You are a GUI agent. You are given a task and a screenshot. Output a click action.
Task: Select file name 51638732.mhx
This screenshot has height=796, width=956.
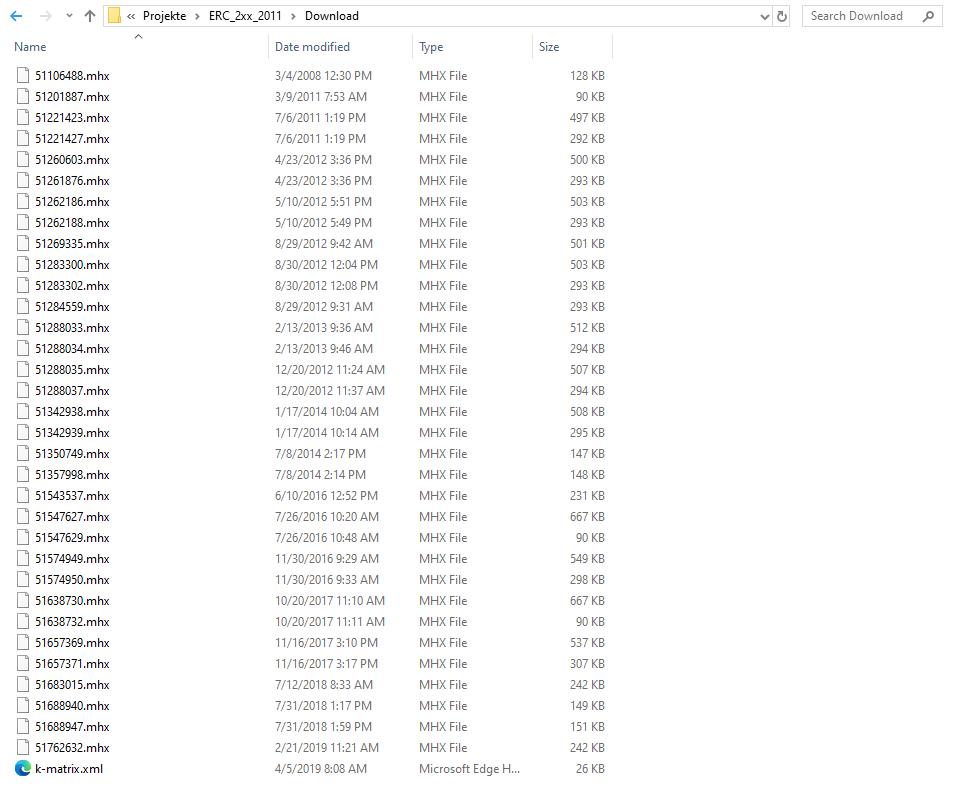tap(72, 622)
